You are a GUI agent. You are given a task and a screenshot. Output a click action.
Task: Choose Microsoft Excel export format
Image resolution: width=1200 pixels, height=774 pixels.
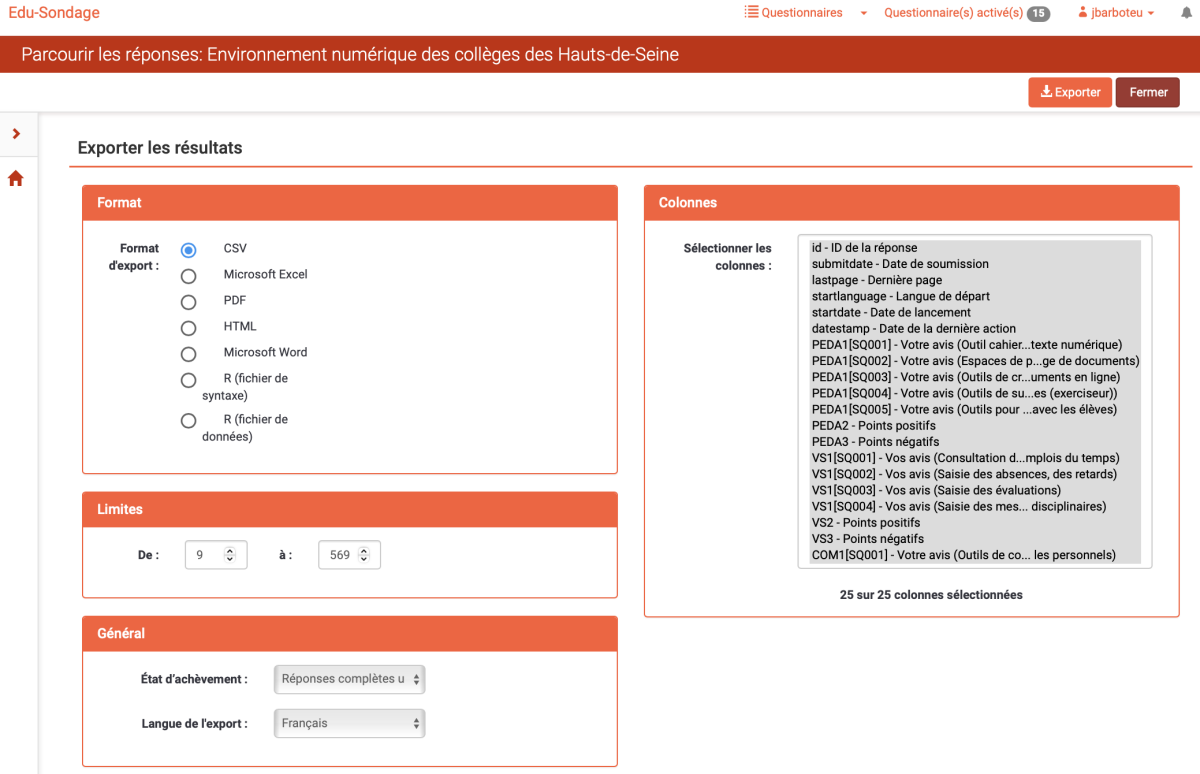(188, 276)
